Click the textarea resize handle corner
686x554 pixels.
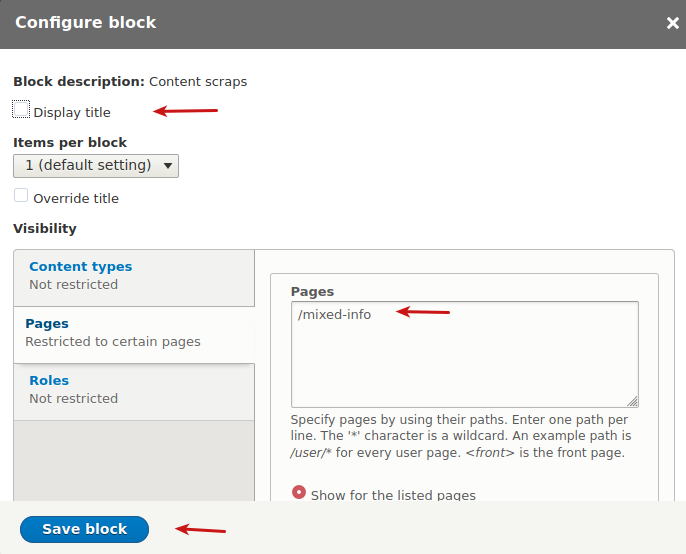click(632, 400)
